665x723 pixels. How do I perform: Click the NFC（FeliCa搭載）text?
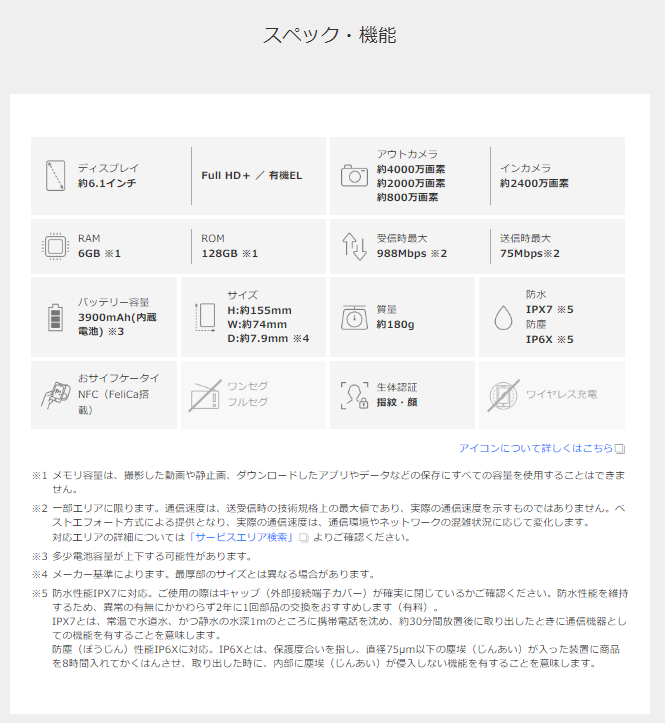click(113, 402)
